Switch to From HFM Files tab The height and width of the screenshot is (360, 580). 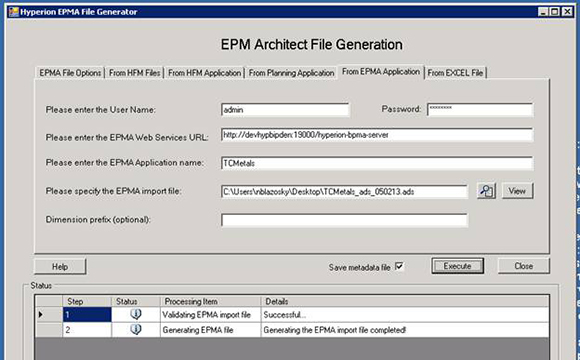click(x=135, y=73)
